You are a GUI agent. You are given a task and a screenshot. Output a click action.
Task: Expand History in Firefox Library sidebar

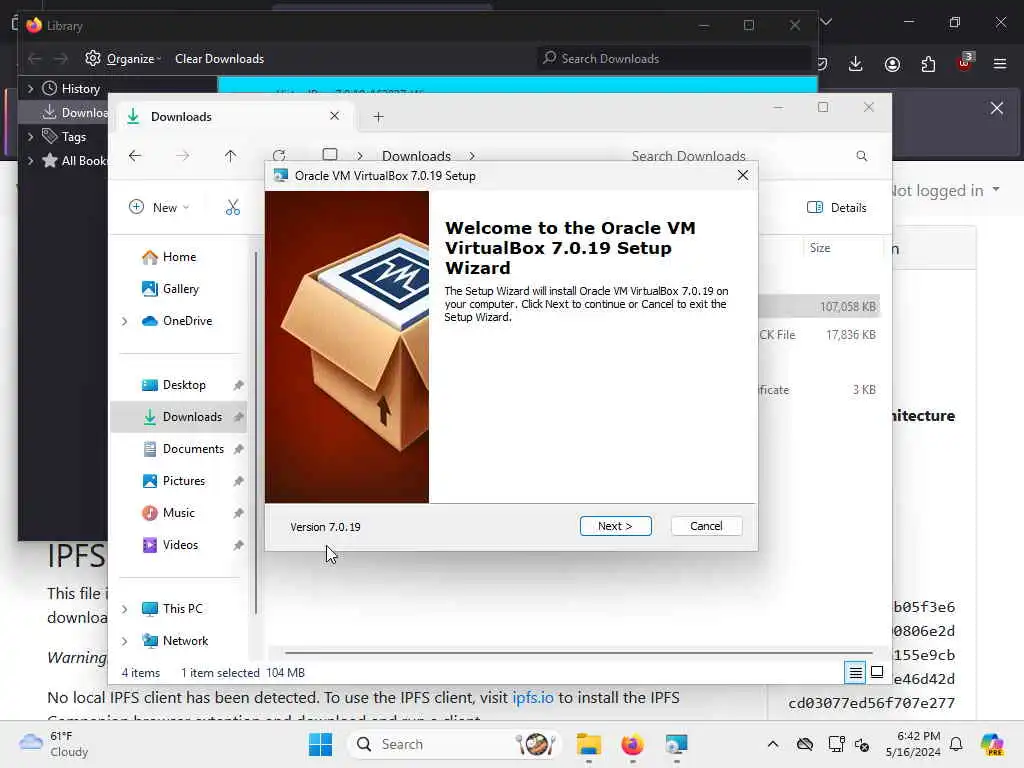click(x=30, y=88)
